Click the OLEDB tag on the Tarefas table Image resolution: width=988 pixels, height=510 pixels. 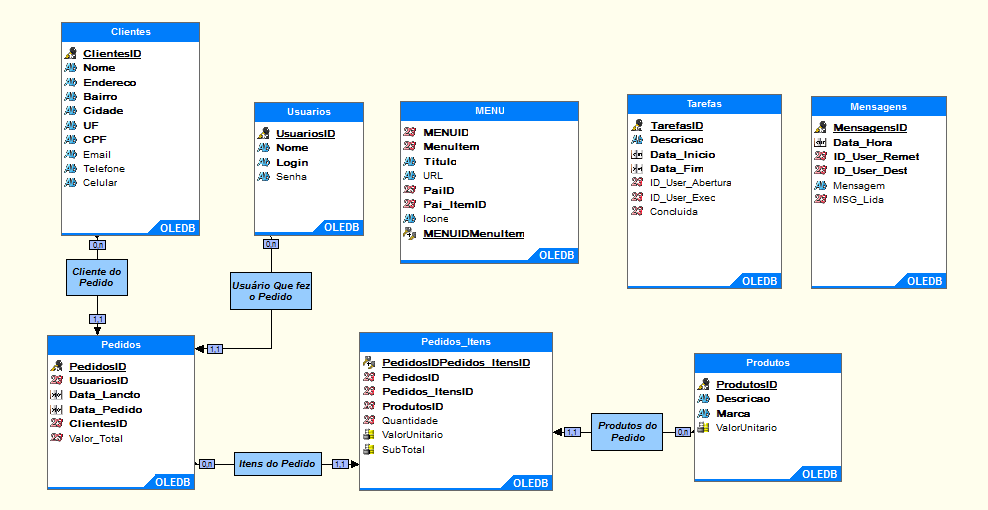click(759, 281)
